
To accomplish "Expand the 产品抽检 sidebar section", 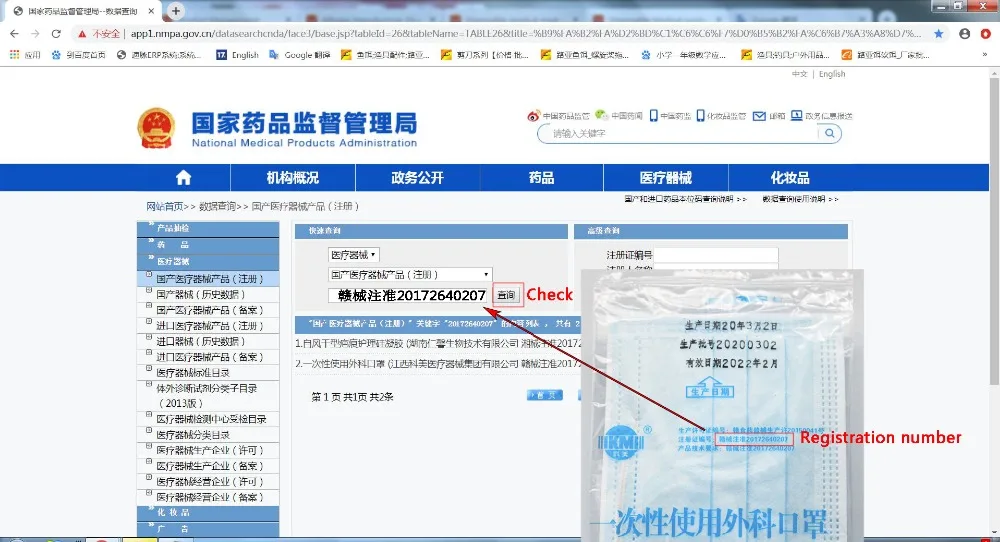I will click(x=208, y=228).
